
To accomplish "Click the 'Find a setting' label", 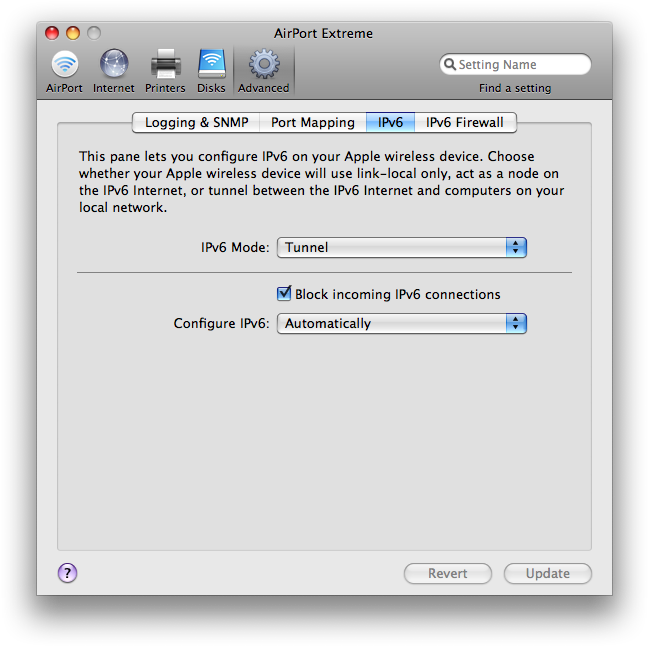I will (x=515, y=88).
